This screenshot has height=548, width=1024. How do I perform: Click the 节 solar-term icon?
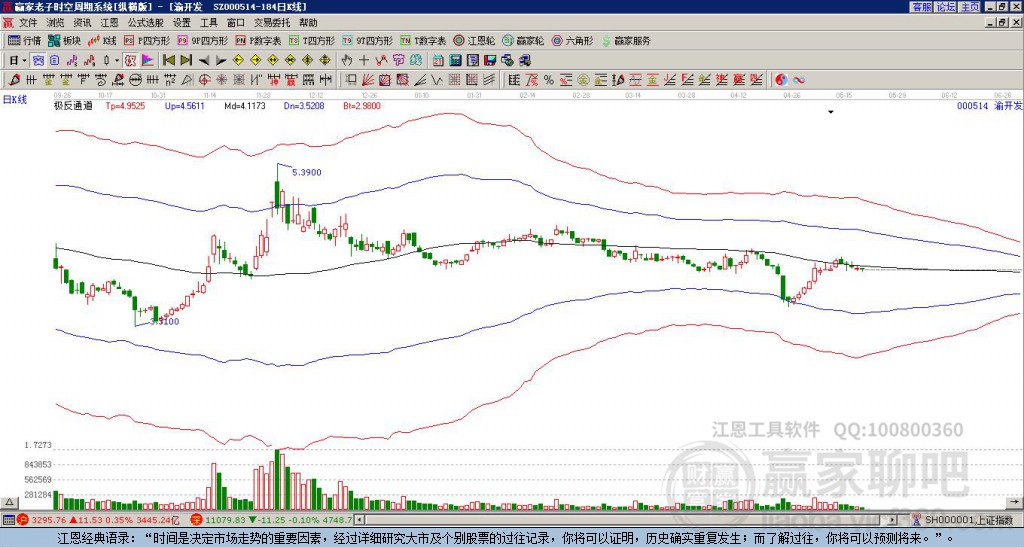click(x=398, y=61)
